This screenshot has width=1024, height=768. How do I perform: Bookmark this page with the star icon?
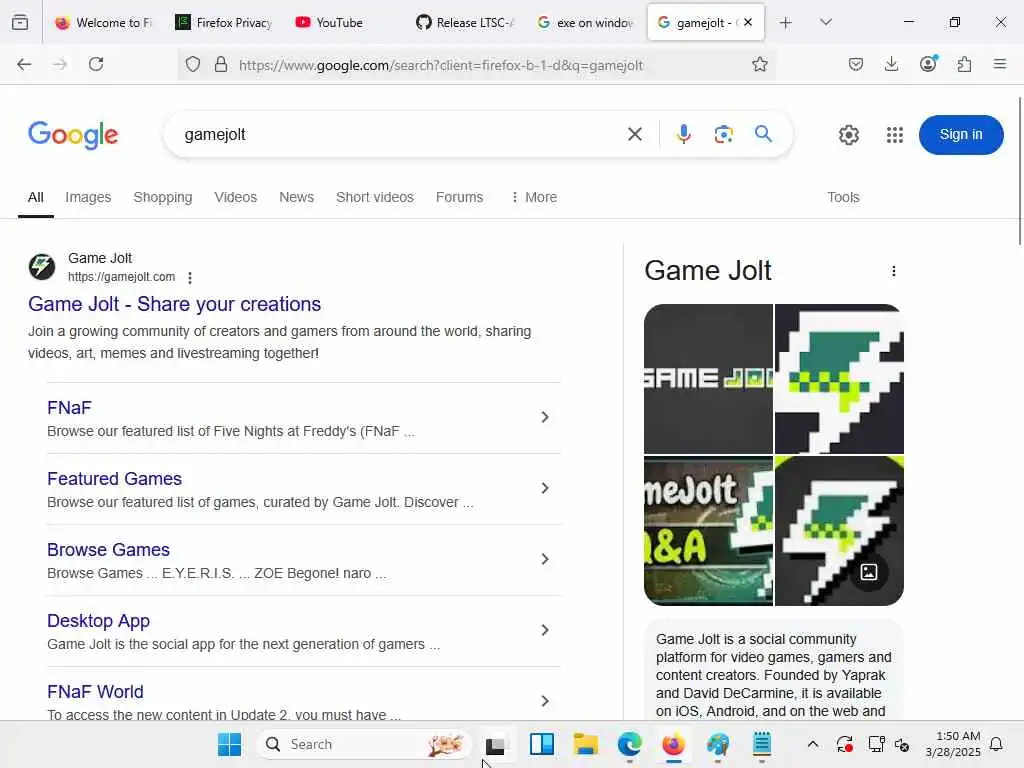click(760, 64)
